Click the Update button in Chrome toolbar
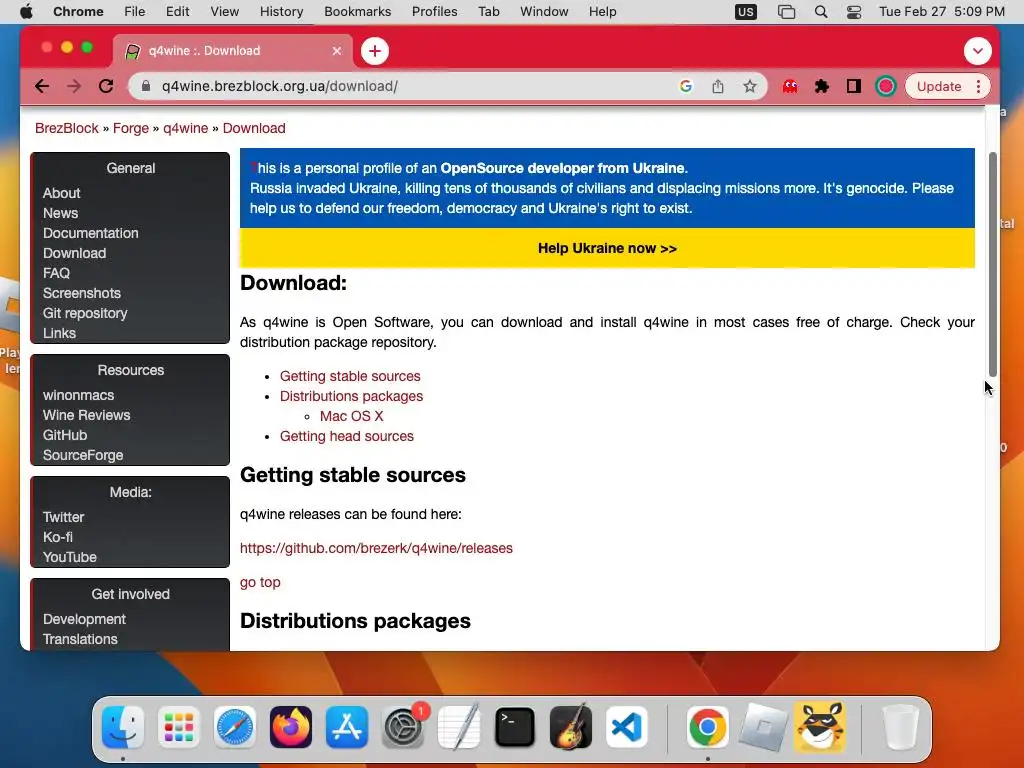This screenshot has height=768, width=1024. coord(939,86)
